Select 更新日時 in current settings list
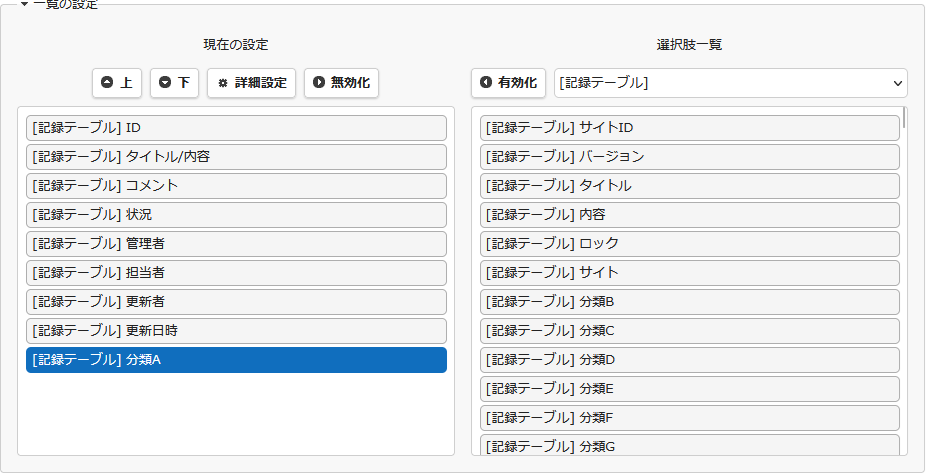This screenshot has width=926, height=474. pos(236,331)
